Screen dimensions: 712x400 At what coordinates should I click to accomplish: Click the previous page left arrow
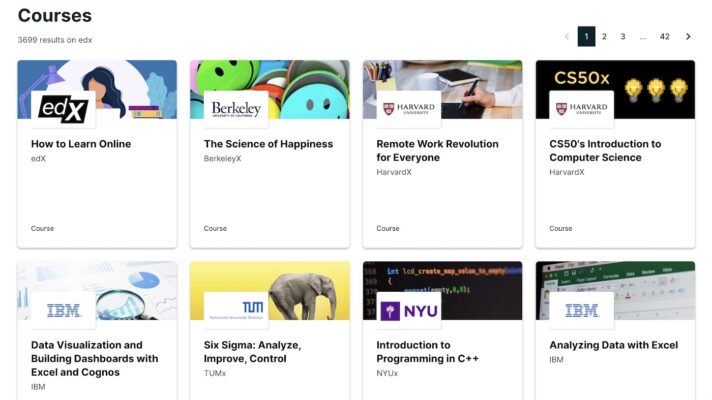click(567, 36)
